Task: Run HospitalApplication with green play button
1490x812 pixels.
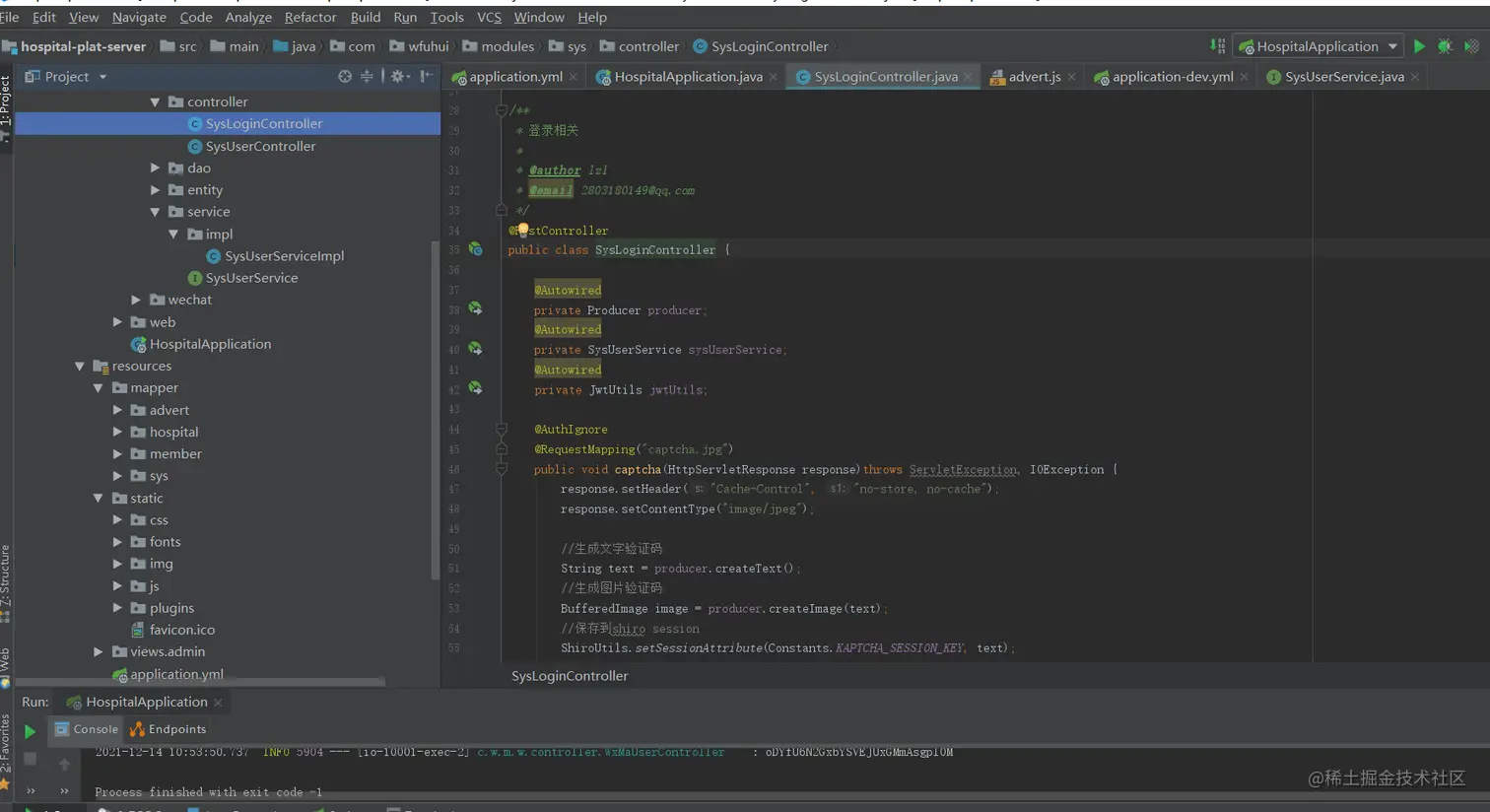Action: click(1419, 46)
